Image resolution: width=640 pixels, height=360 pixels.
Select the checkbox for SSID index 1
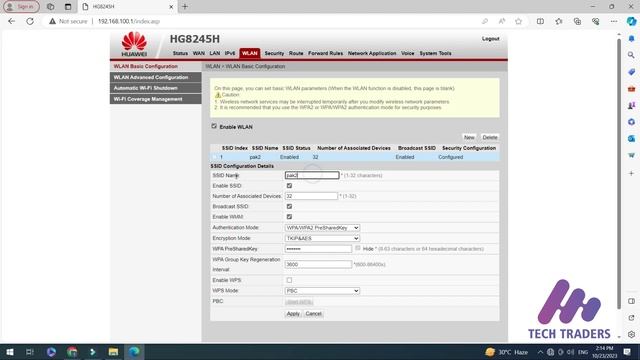tap(215, 157)
